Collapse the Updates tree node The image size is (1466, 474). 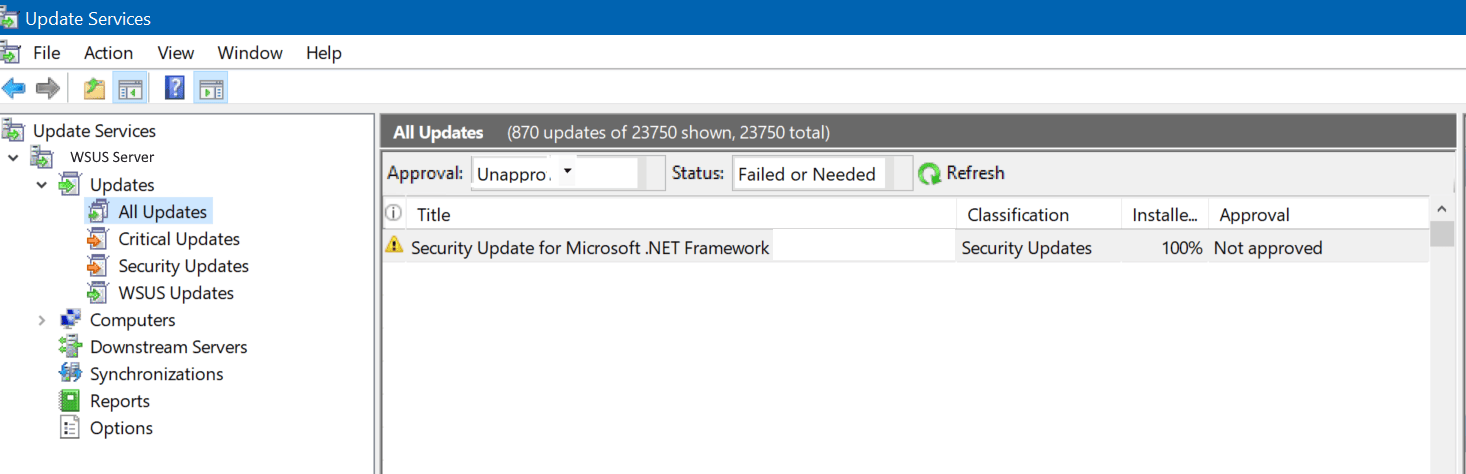42,185
